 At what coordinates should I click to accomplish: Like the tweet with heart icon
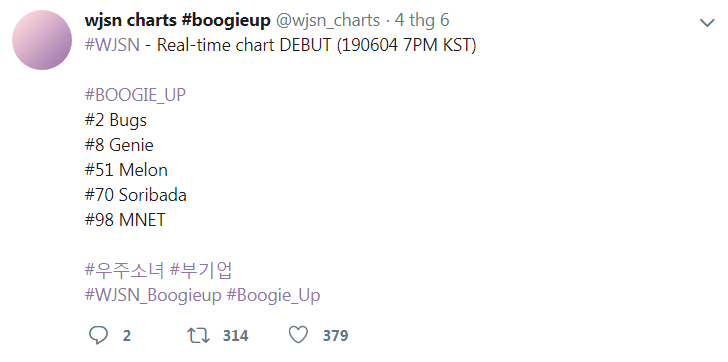click(x=299, y=335)
